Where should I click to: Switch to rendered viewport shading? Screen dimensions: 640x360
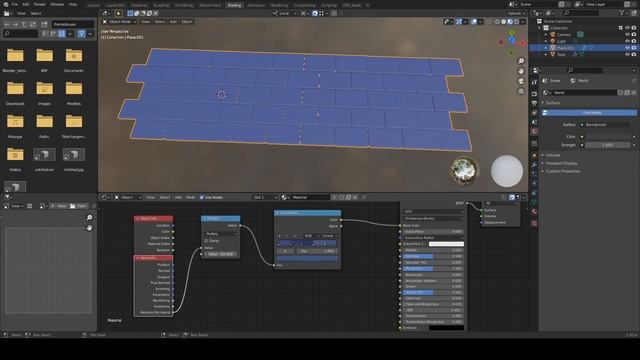click(516, 22)
